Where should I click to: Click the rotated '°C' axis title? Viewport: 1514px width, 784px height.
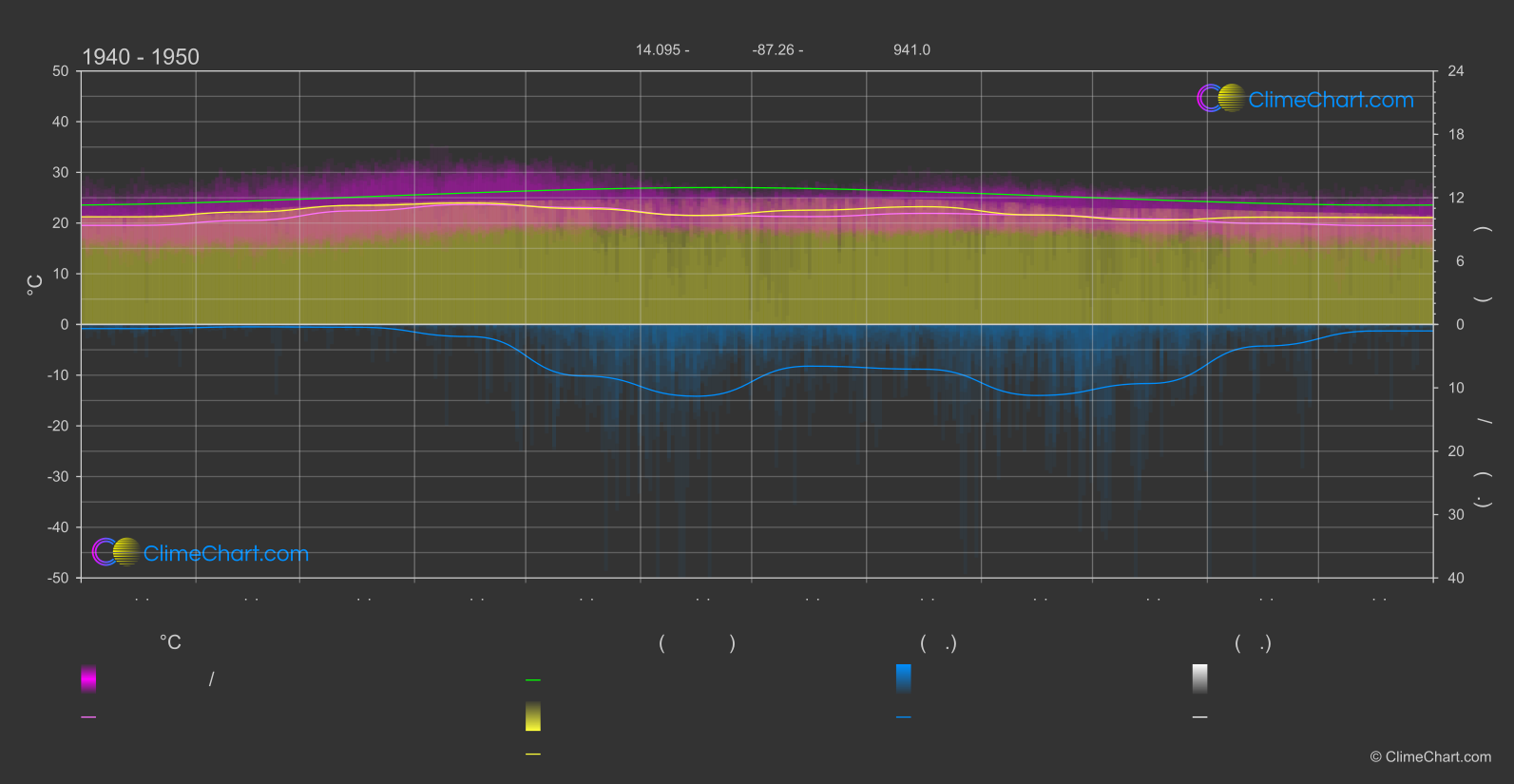click(35, 285)
